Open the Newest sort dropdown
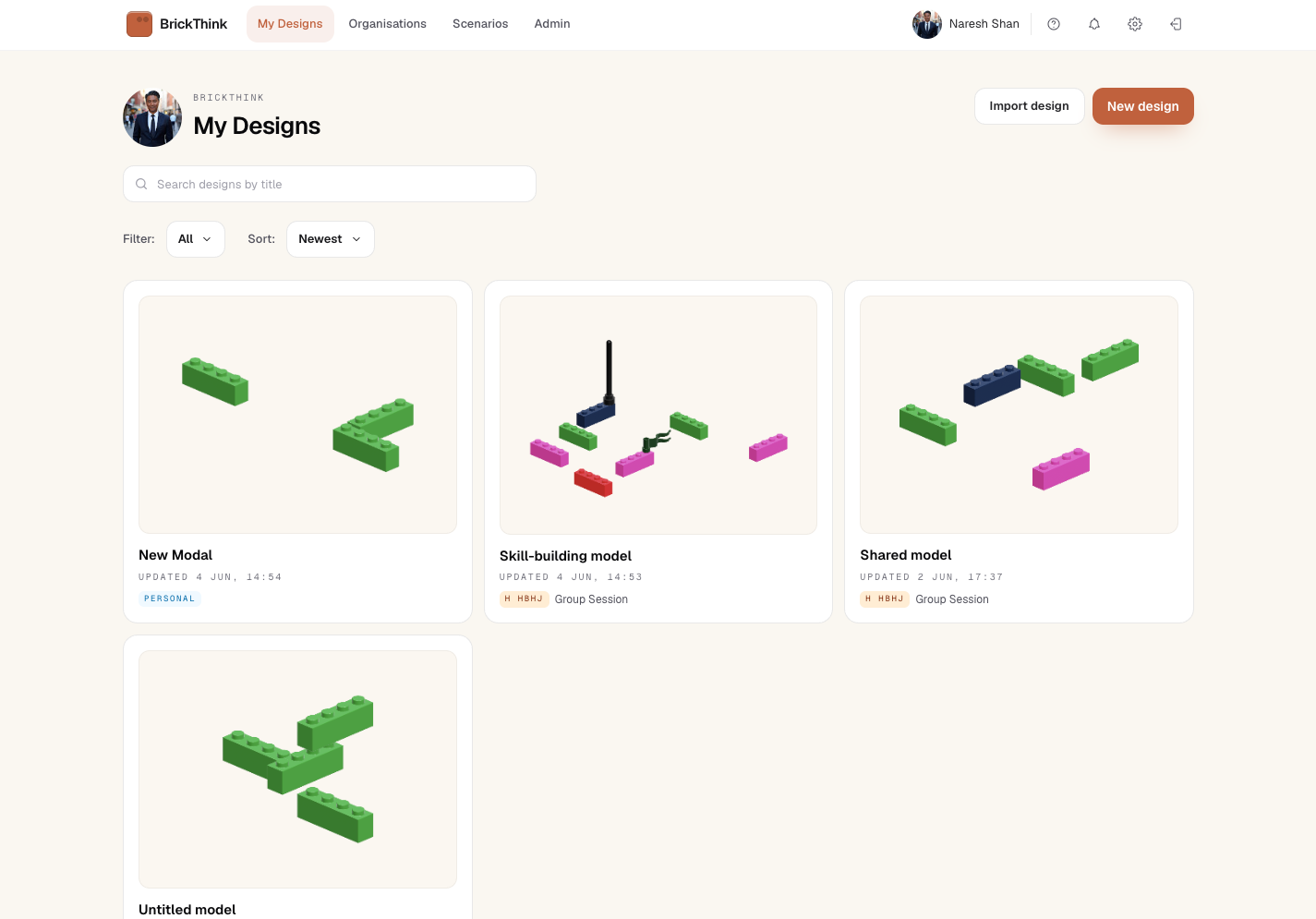The image size is (1316, 919). [331, 239]
